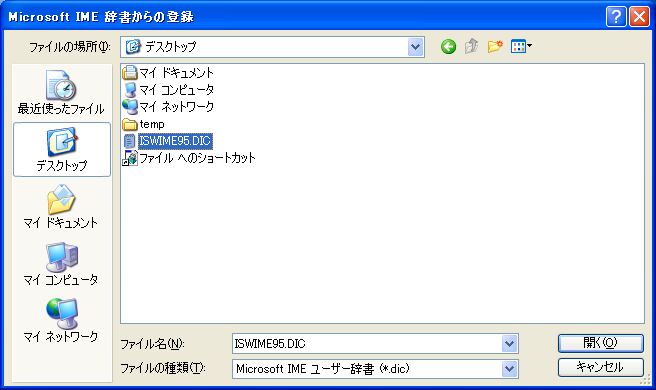The width and height of the screenshot is (656, 390).
Task: Select マイ ネットワーク icon in file list
Action: 130,107
